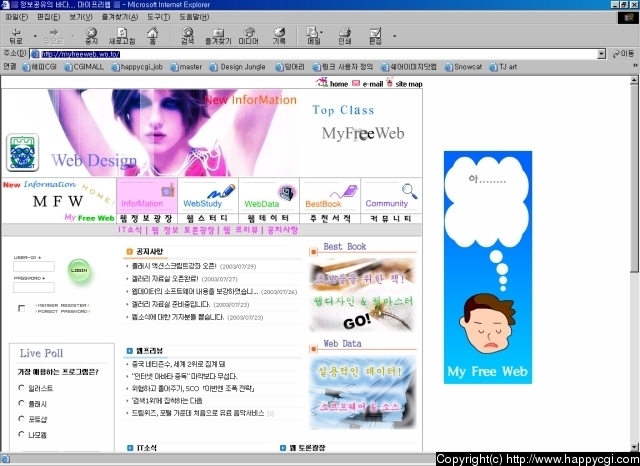The image size is (640, 466).
Task: Click the vertical scrollbar thumb
Action: click(634, 179)
